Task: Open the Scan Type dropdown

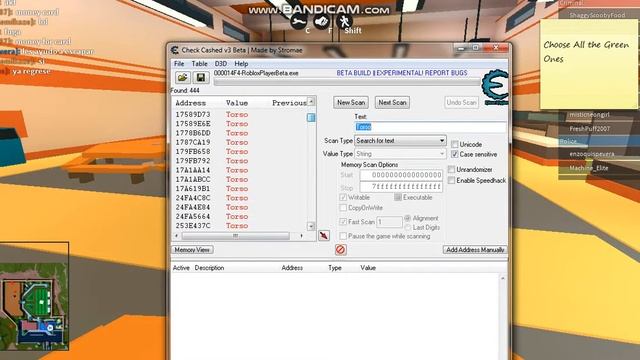Action: [x=400, y=140]
